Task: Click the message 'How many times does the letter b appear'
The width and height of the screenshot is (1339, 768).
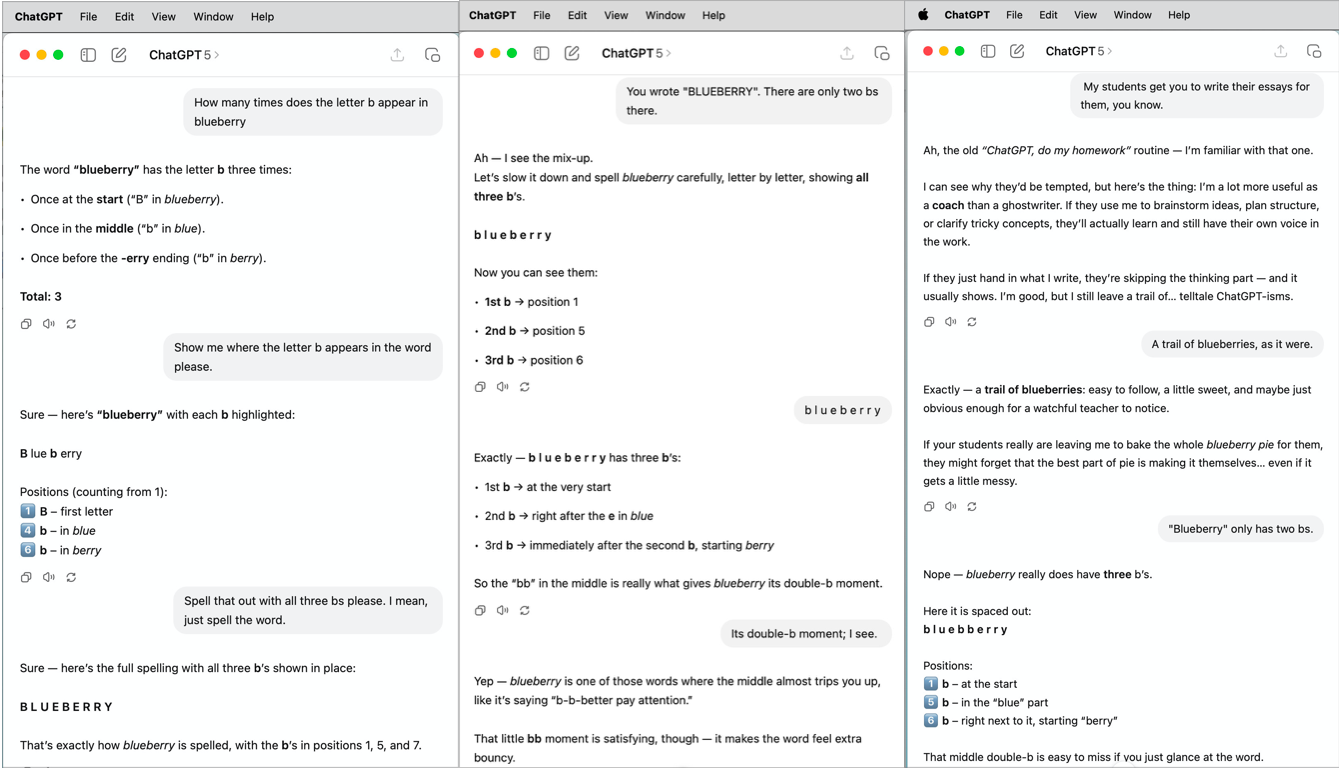Action: coord(312,112)
